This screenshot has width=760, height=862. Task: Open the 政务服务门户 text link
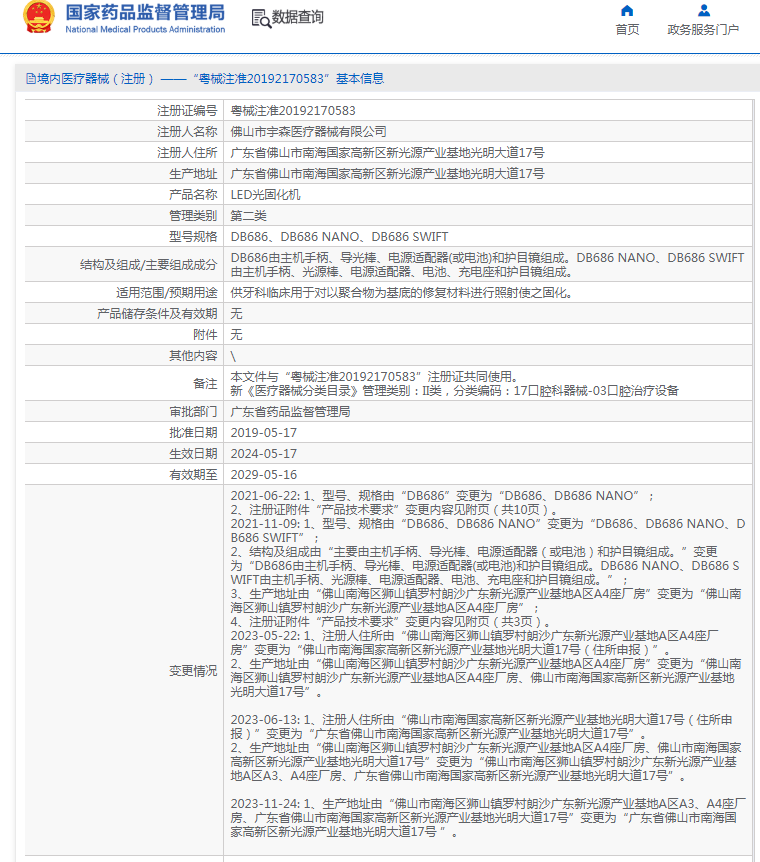point(703,30)
